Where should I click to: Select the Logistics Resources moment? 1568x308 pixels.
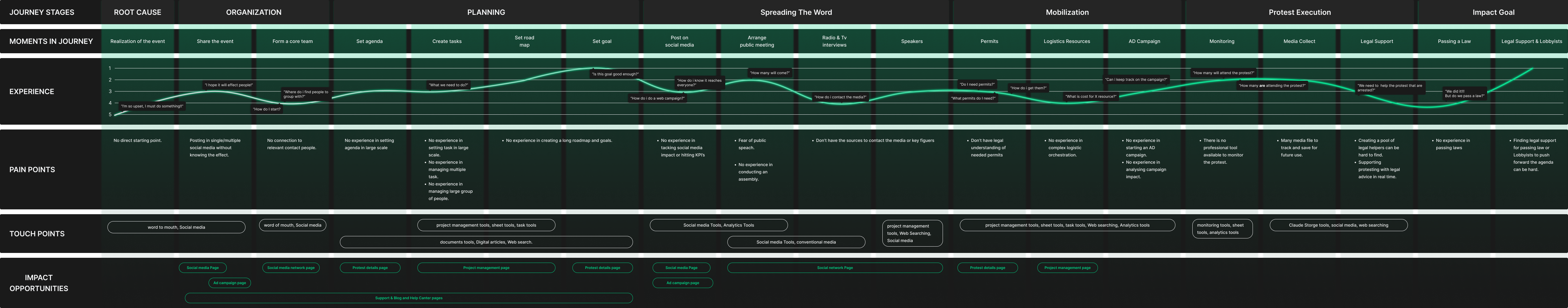point(1067,41)
